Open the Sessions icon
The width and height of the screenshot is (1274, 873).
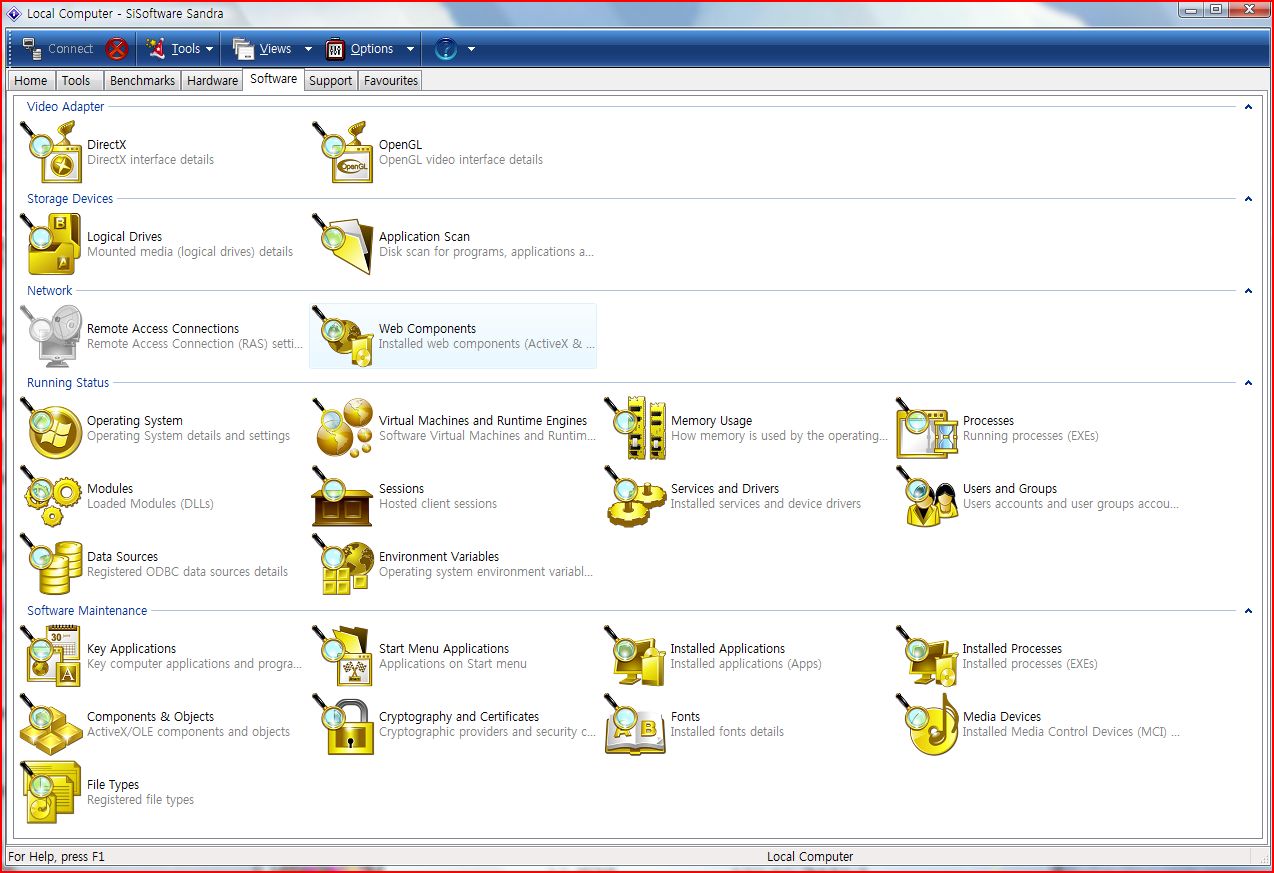coord(343,496)
